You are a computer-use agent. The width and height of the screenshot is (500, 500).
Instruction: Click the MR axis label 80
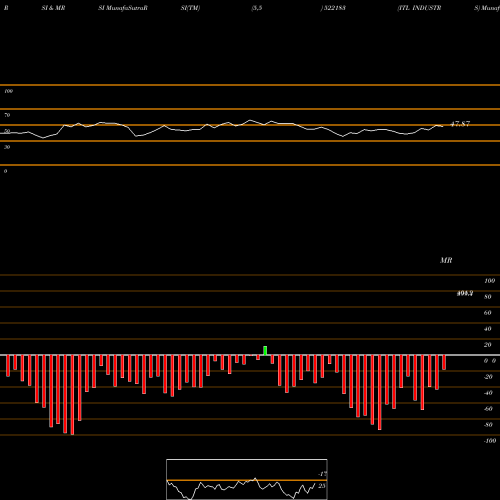click(488, 297)
